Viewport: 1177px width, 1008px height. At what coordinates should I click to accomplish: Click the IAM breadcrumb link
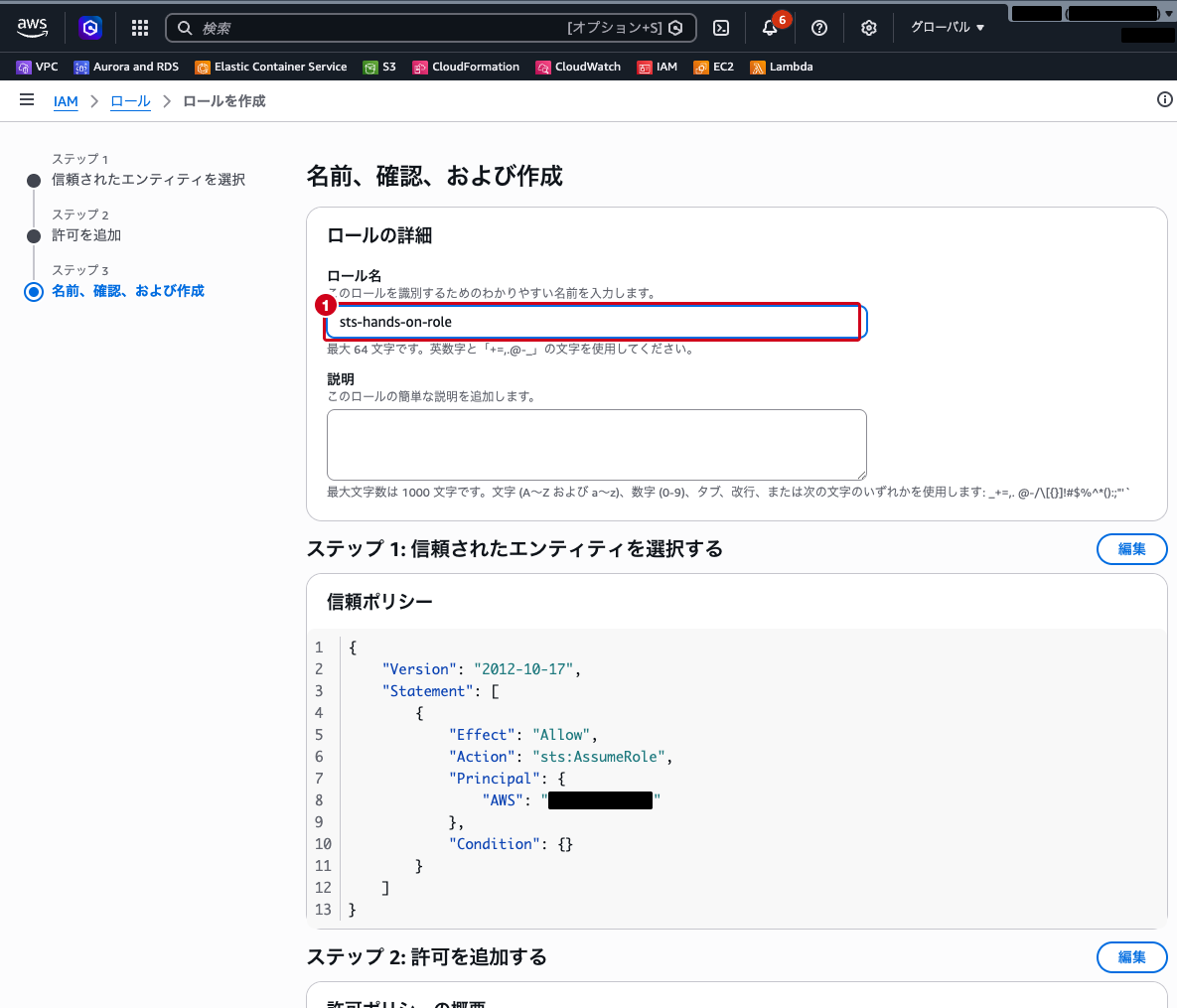point(67,101)
